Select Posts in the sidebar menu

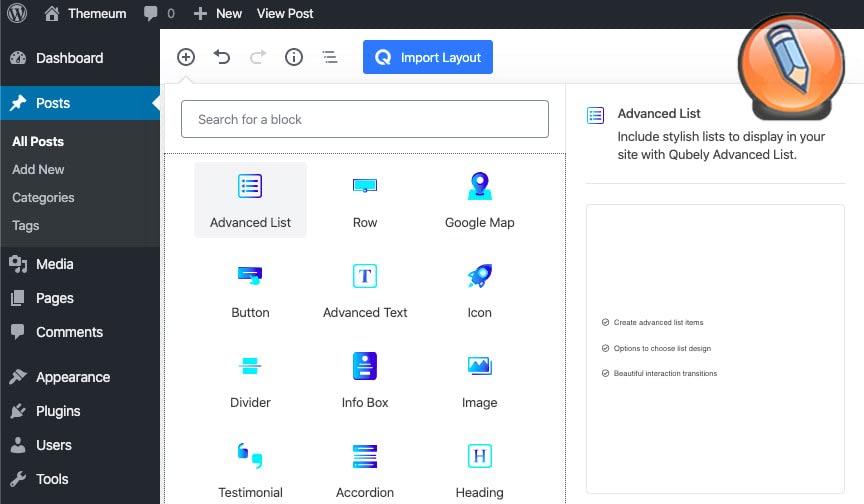(x=80, y=103)
